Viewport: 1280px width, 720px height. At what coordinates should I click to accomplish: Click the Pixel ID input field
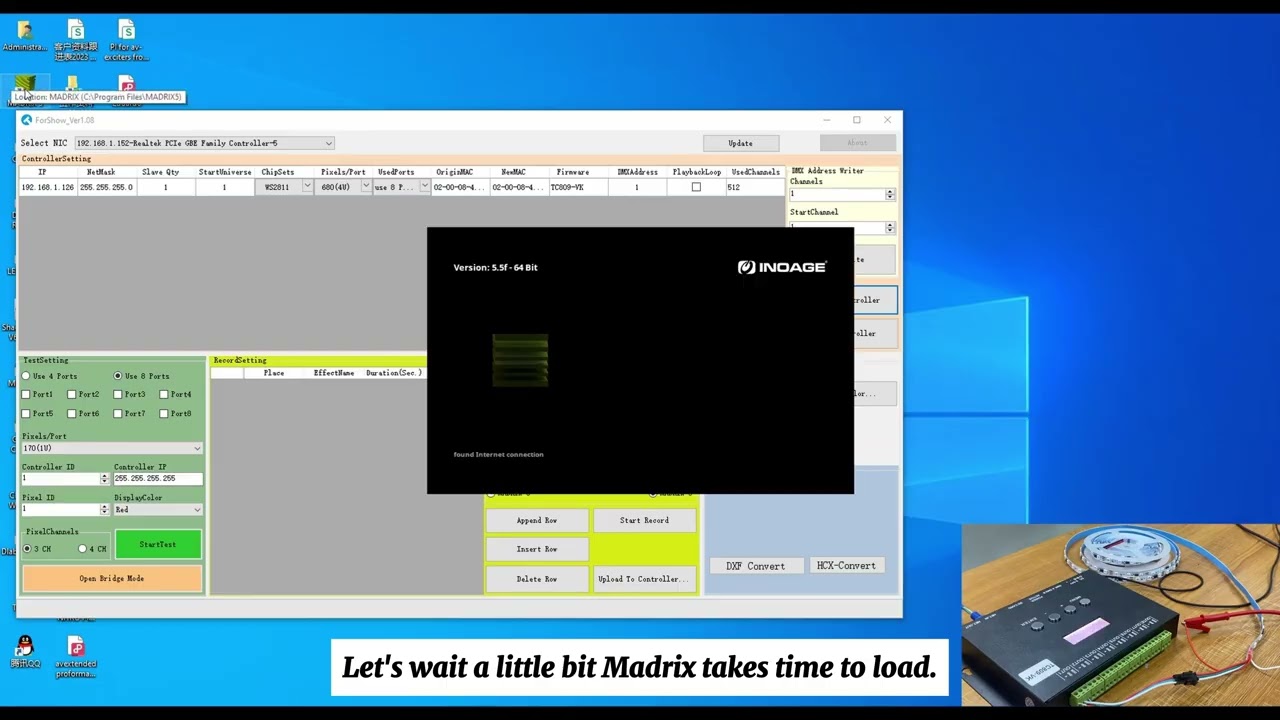click(61, 510)
